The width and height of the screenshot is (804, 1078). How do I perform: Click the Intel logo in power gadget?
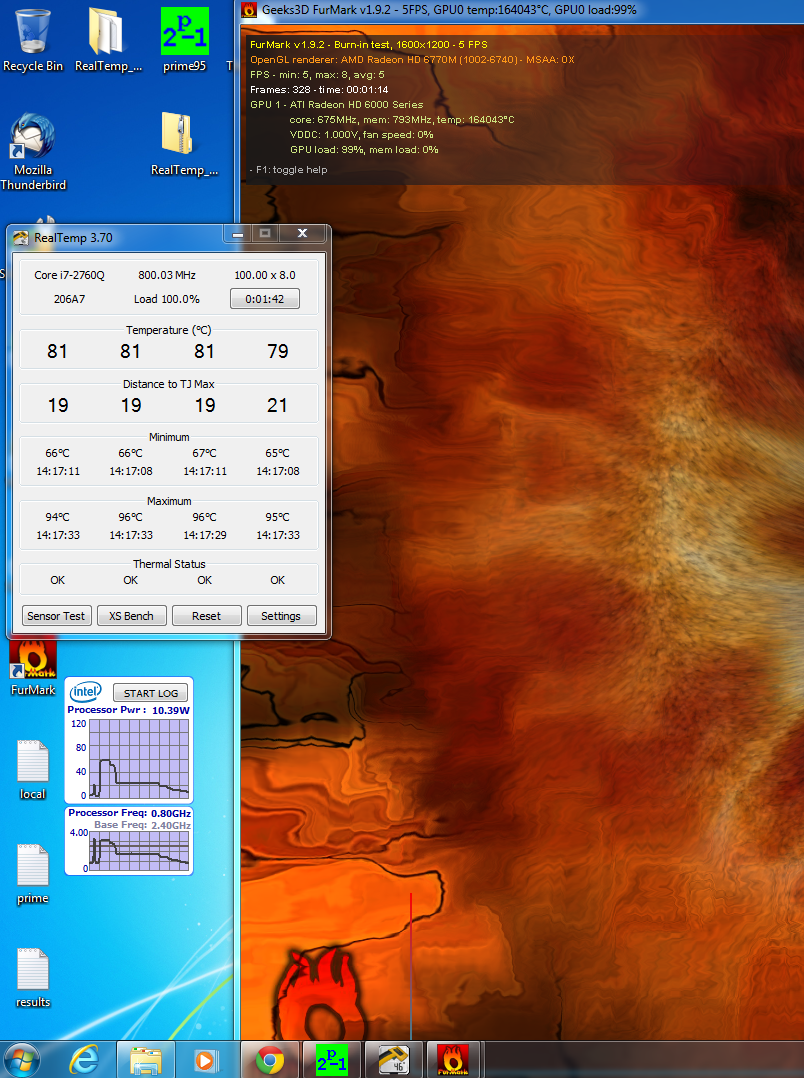click(x=85, y=691)
